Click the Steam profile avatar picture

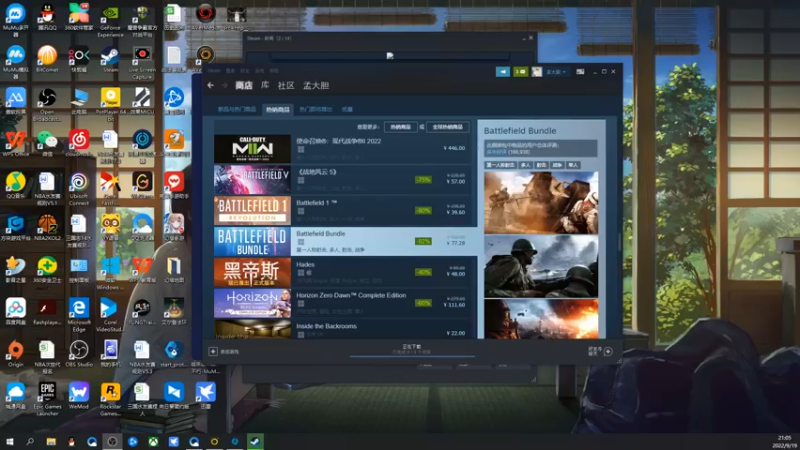point(537,72)
